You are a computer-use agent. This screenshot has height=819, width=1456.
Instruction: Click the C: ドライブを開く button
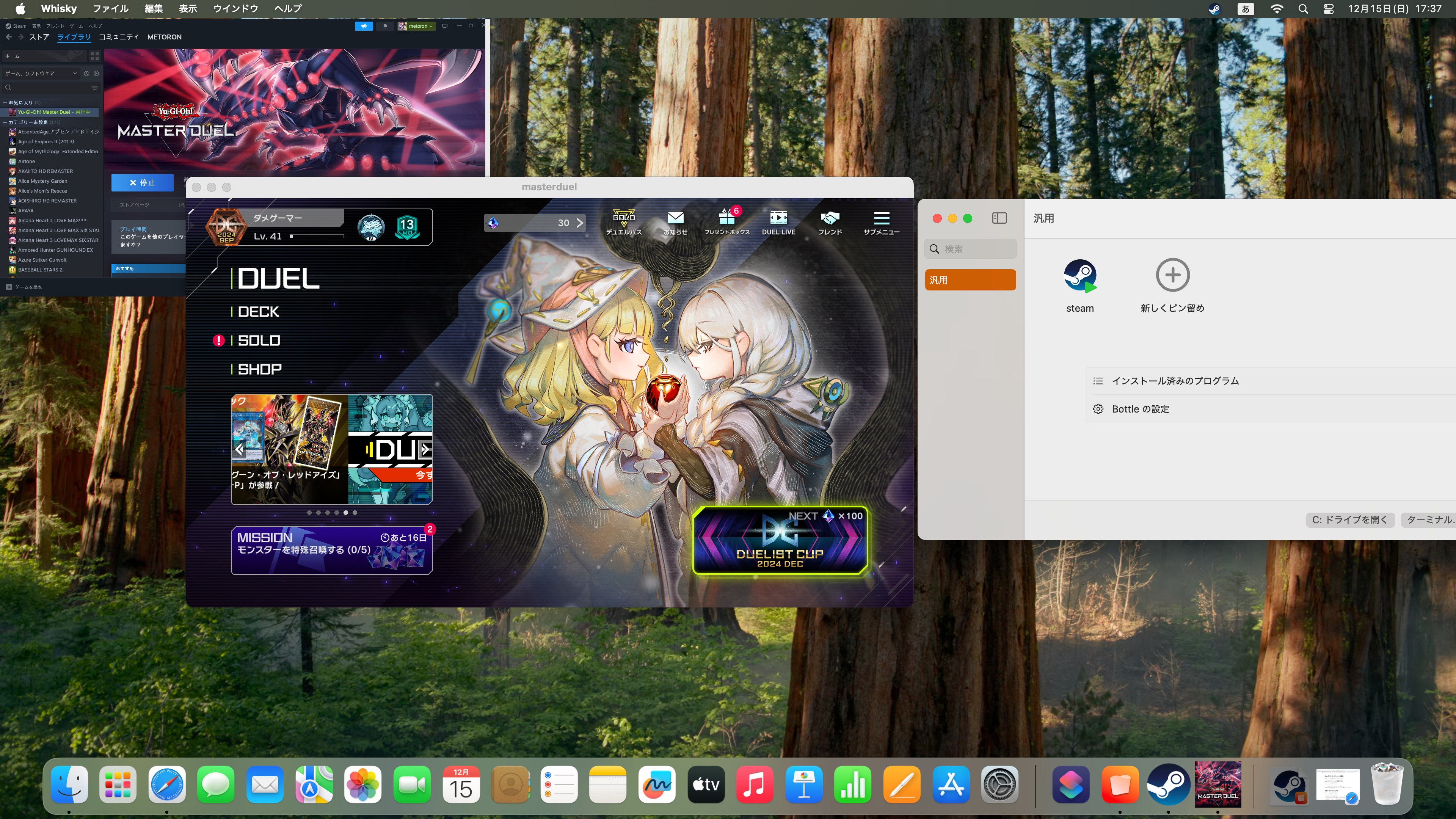pos(1350,519)
